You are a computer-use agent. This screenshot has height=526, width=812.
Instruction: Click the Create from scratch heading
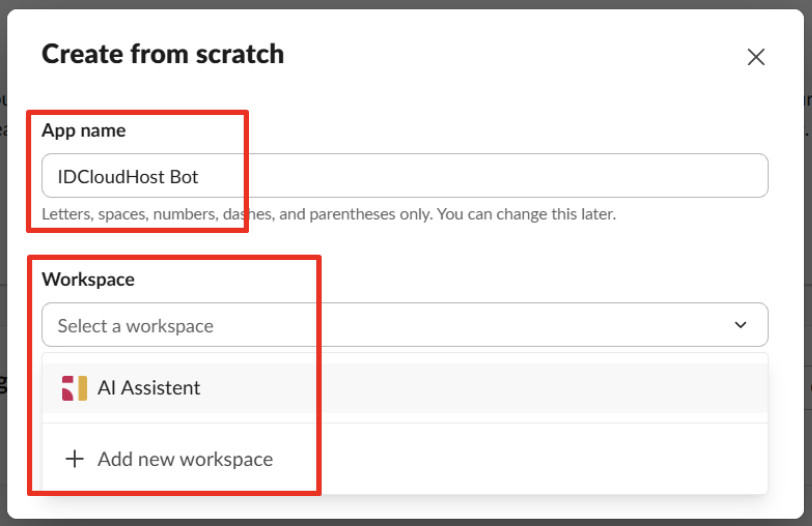[163, 54]
